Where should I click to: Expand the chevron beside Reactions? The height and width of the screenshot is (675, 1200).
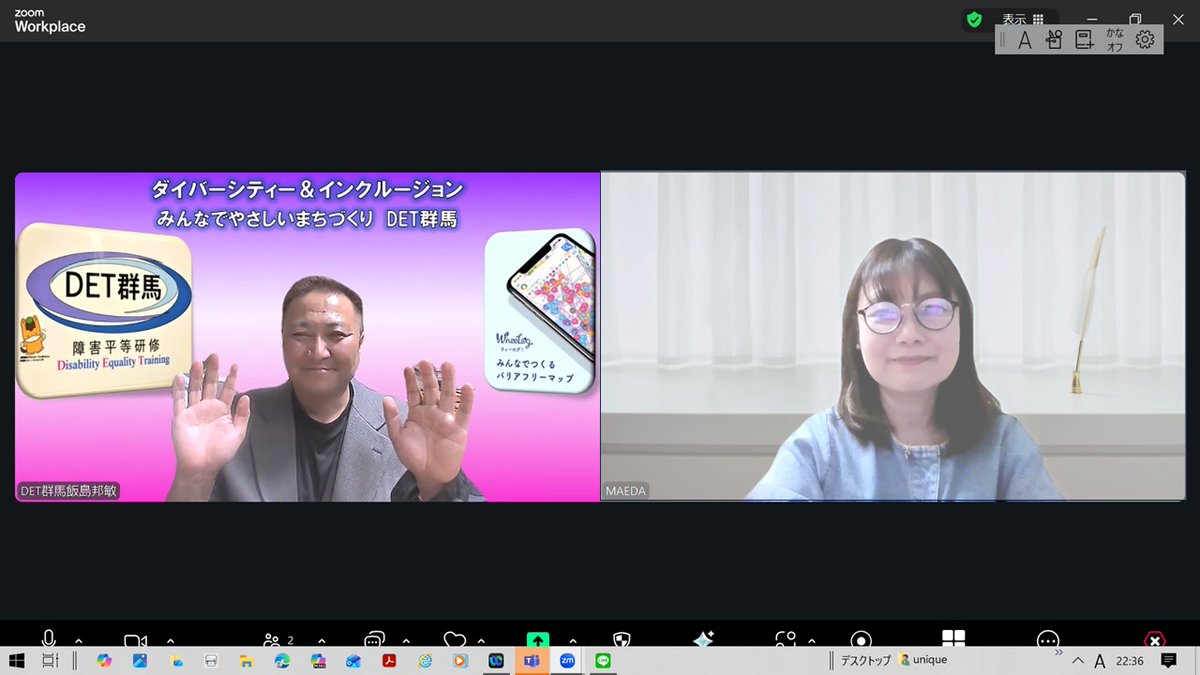click(481, 640)
